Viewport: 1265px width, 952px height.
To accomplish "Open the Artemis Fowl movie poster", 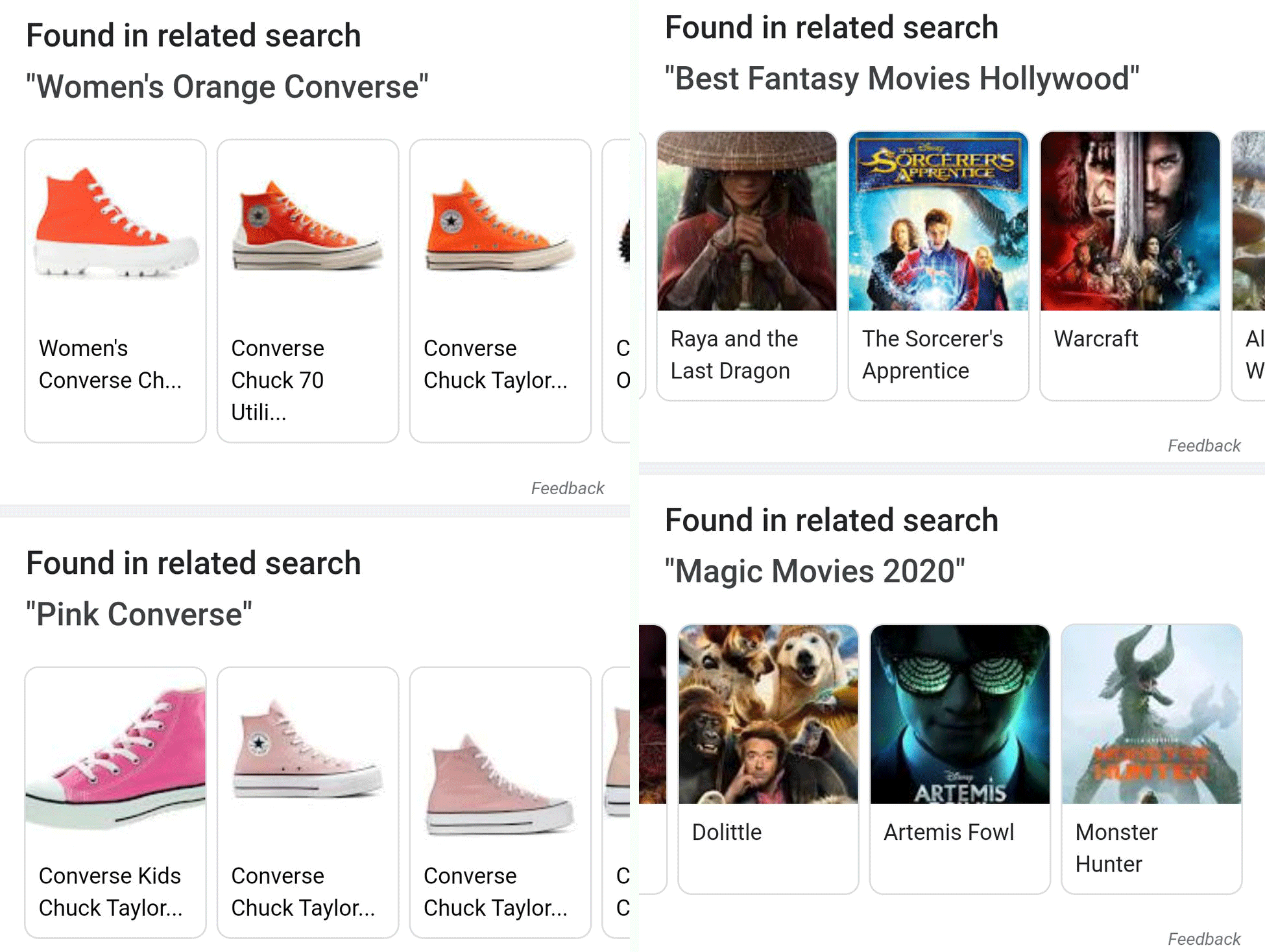I will 960,715.
